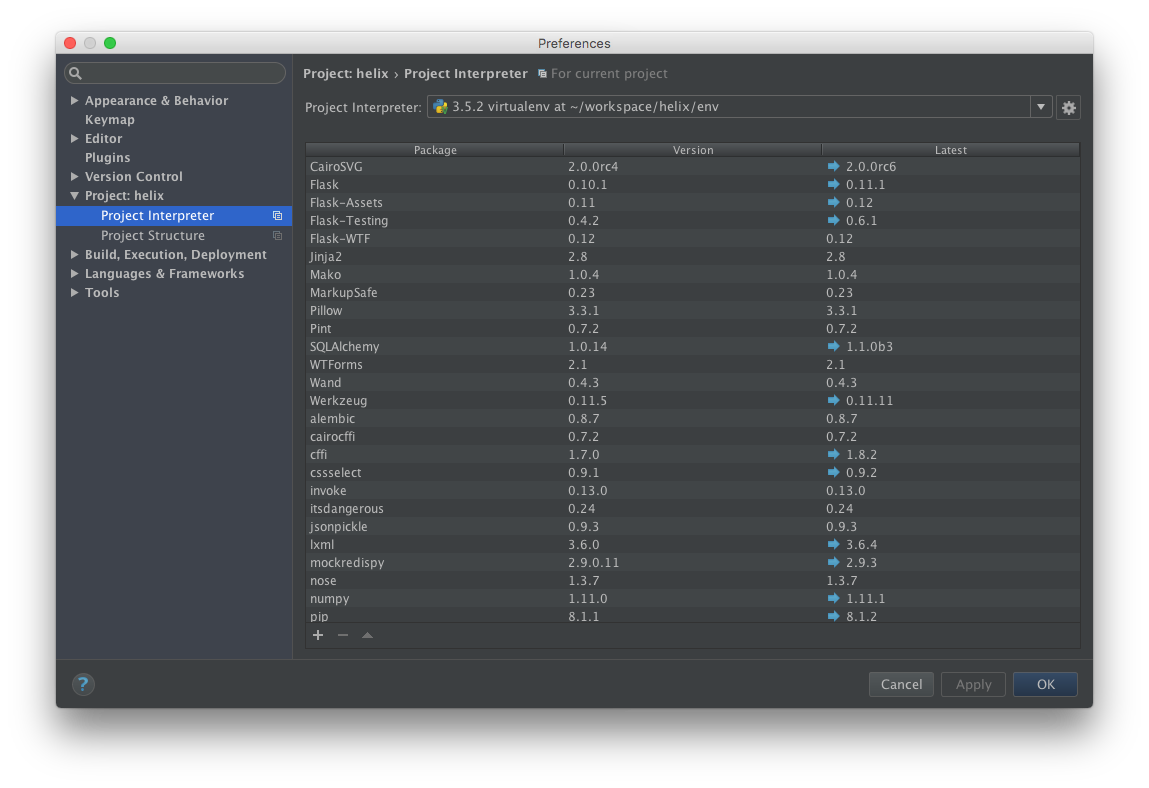Sort by the Package column header
Image resolution: width=1149 pixels, height=788 pixels.
point(435,150)
